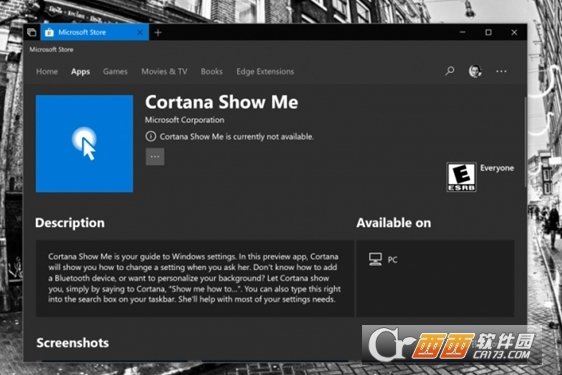Image resolution: width=562 pixels, height=375 pixels.
Task: Click the Screenshots heading
Action: [x=73, y=343]
